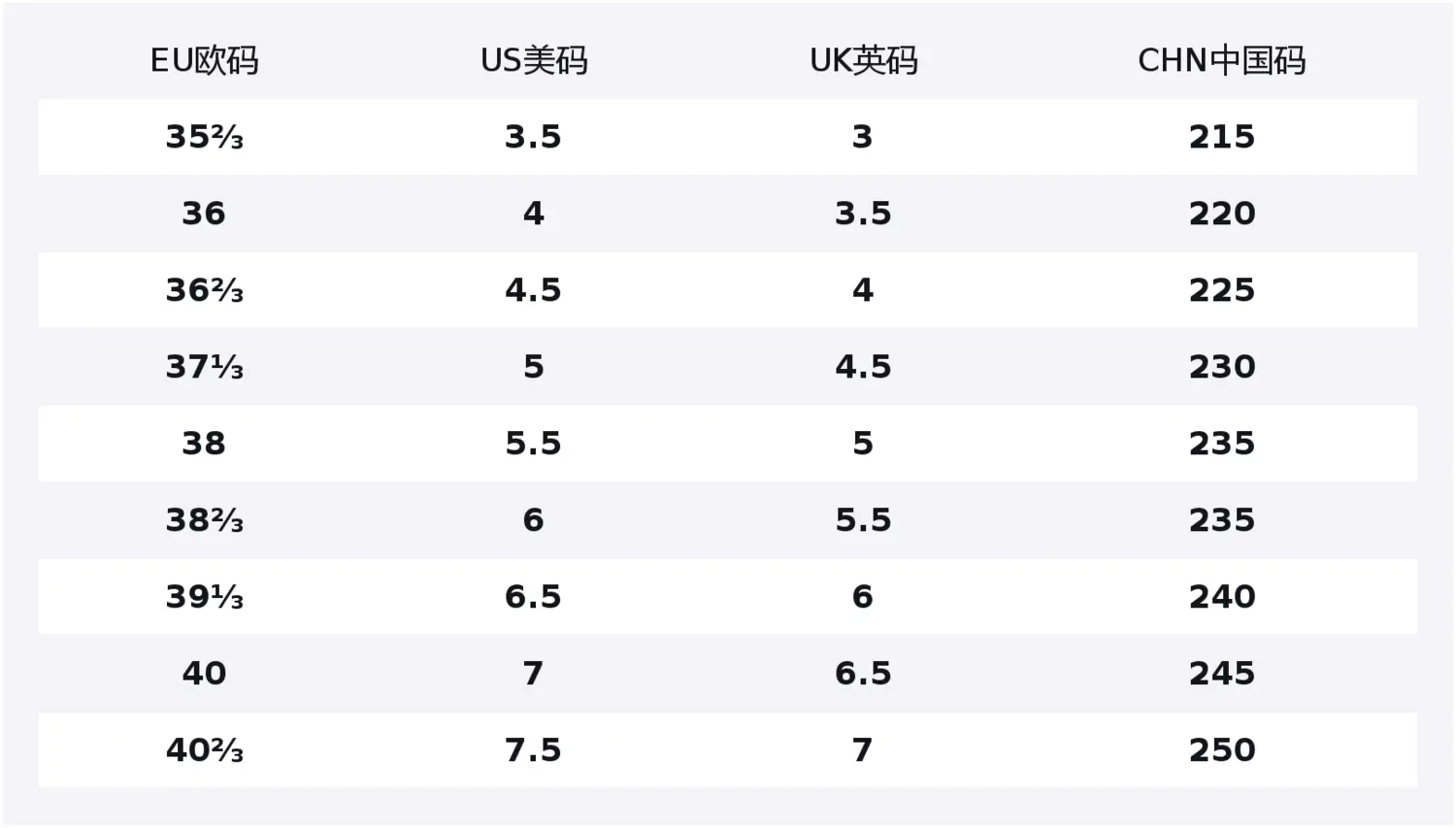The height and width of the screenshot is (828, 1456).
Task: Click the UK size 3 cell
Action: (863, 137)
